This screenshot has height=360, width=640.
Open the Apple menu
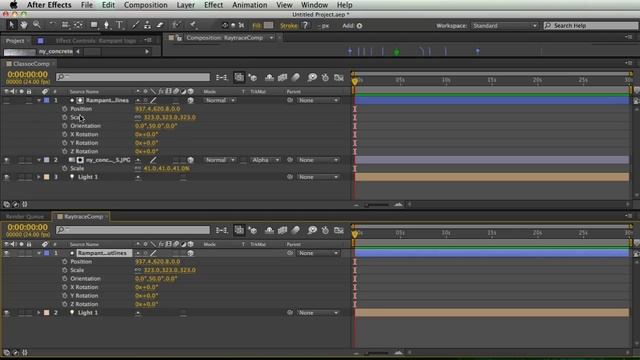pos(13,5)
